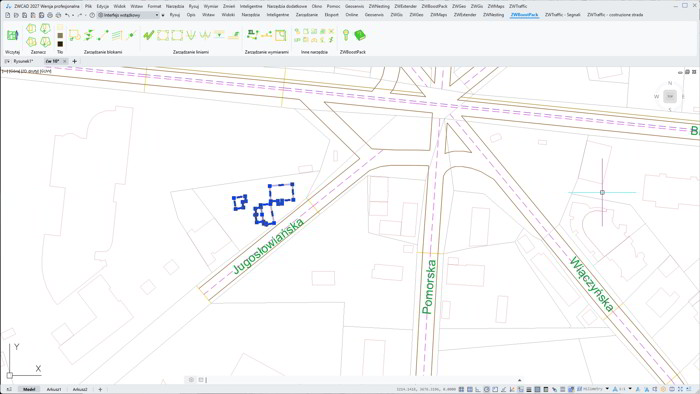The image size is (700, 394).
Task: Click the New file icon in quick toolbar
Action: (x=8, y=15)
